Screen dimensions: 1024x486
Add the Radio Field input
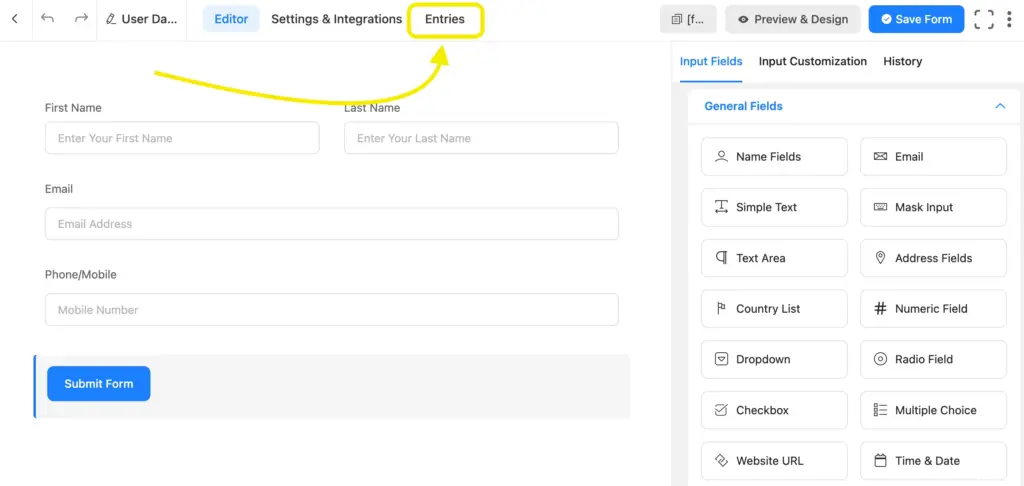933,359
